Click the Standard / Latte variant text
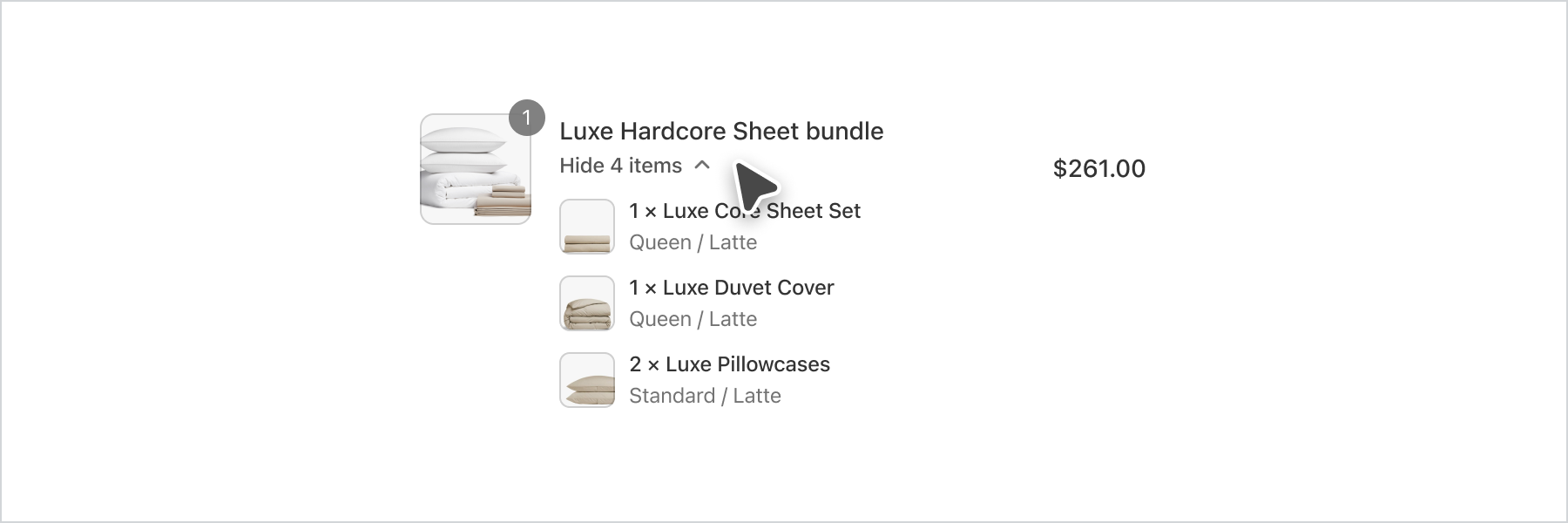This screenshot has height=523, width=1568. (705, 396)
